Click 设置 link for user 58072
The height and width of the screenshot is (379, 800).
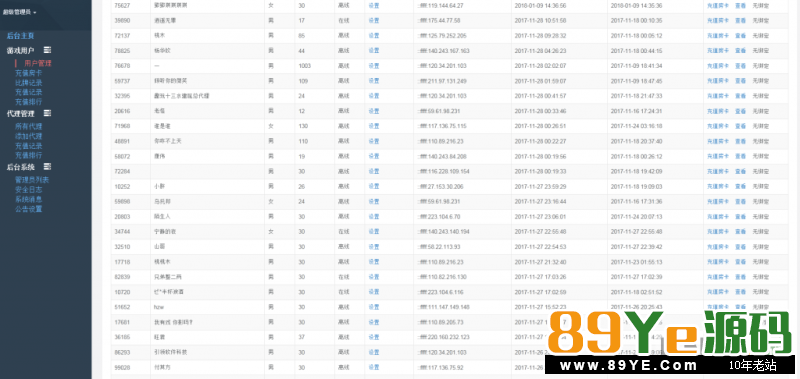[x=374, y=156]
